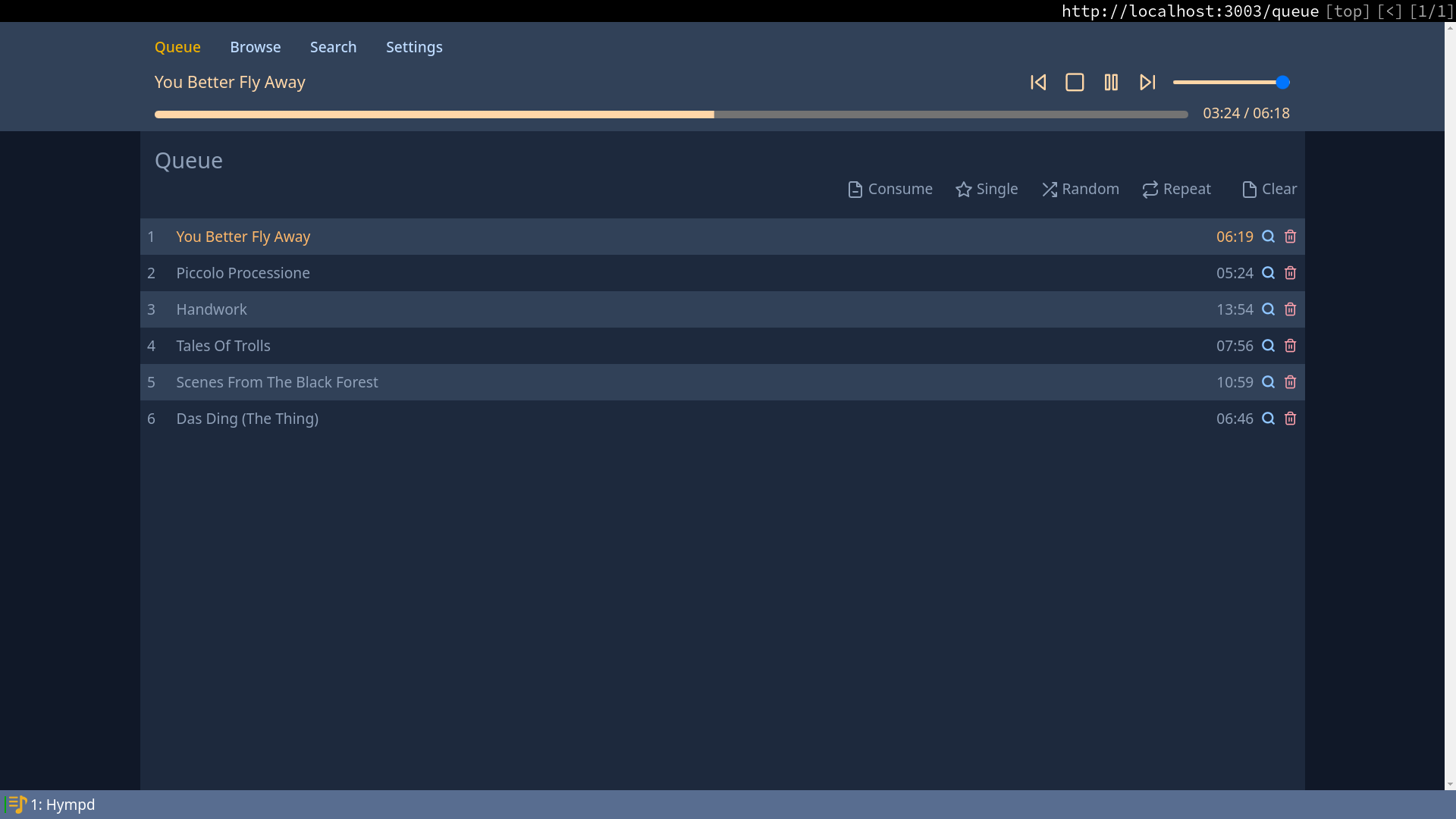Pause the current song
Image resolution: width=1456 pixels, height=819 pixels.
1111,82
